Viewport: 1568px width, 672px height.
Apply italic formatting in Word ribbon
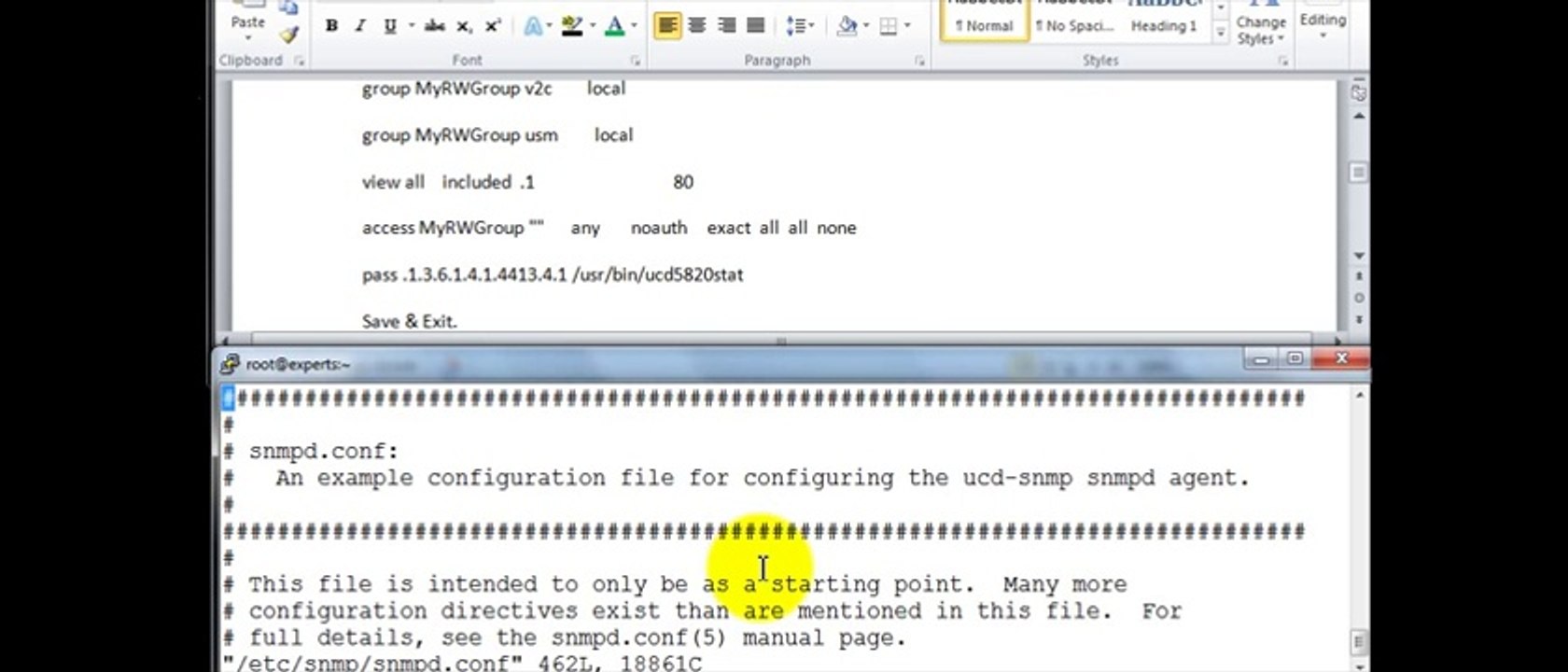360,26
